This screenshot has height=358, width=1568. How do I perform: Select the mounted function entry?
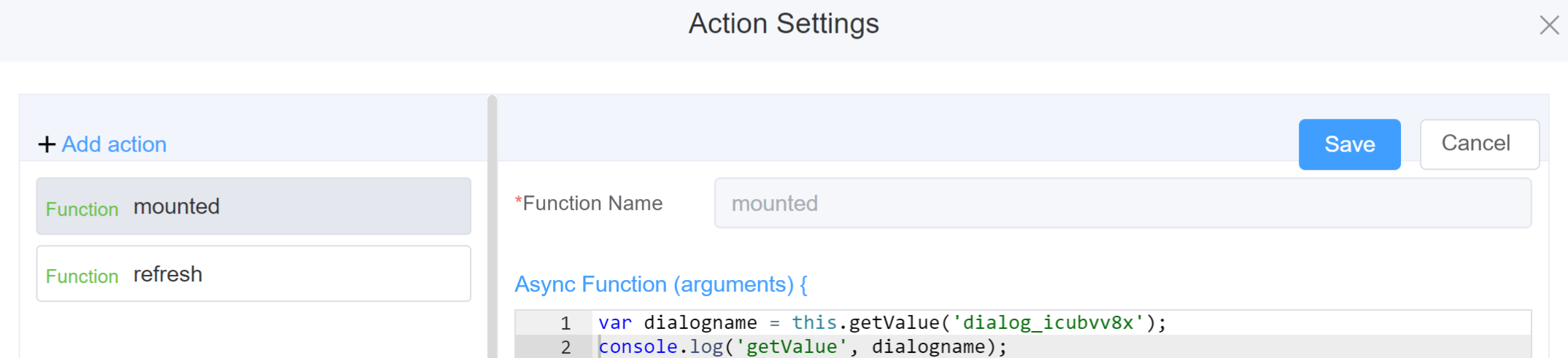click(x=253, y=206)
